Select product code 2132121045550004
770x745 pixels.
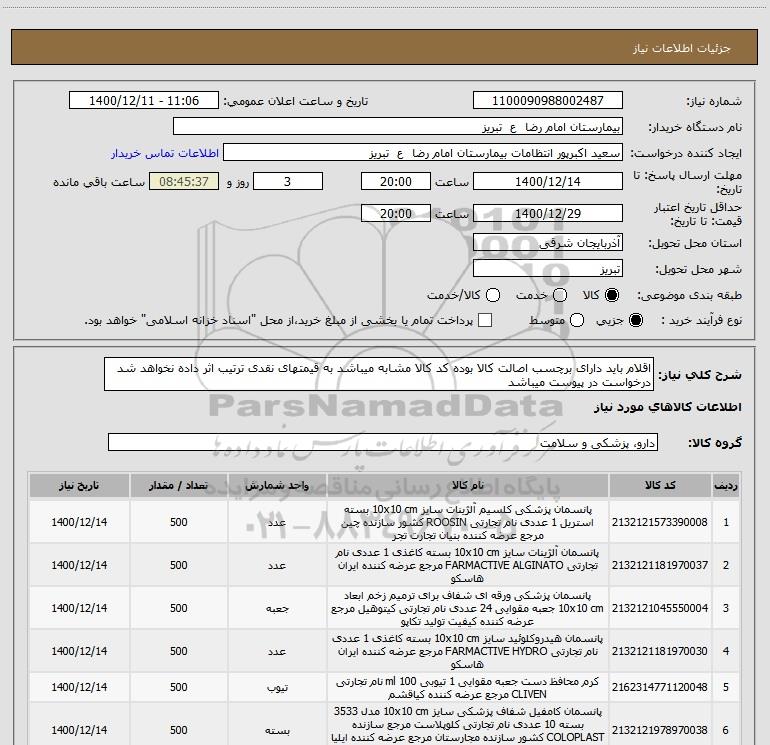(660, 608)
